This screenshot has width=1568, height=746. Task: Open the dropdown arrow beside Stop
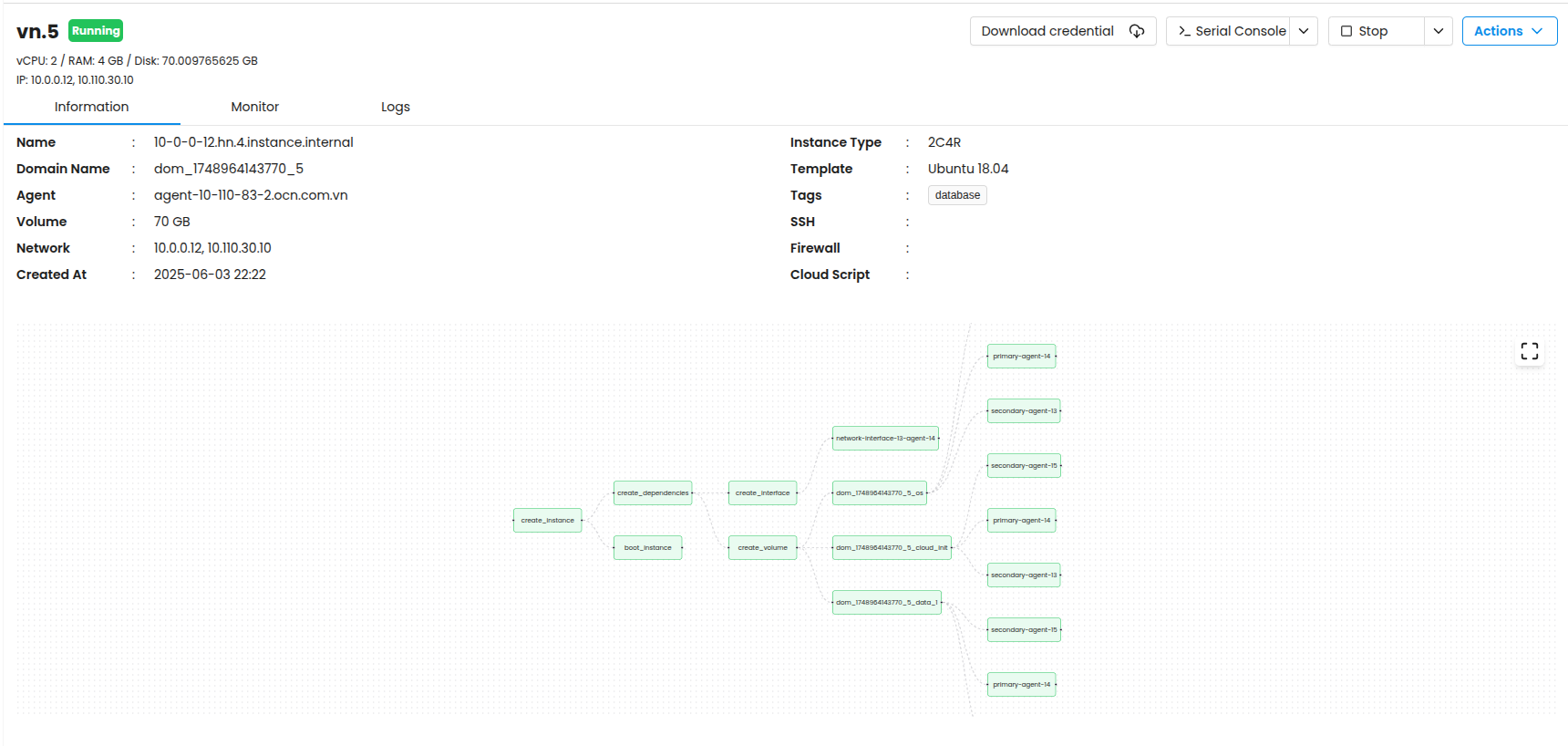coord(1438,31)
